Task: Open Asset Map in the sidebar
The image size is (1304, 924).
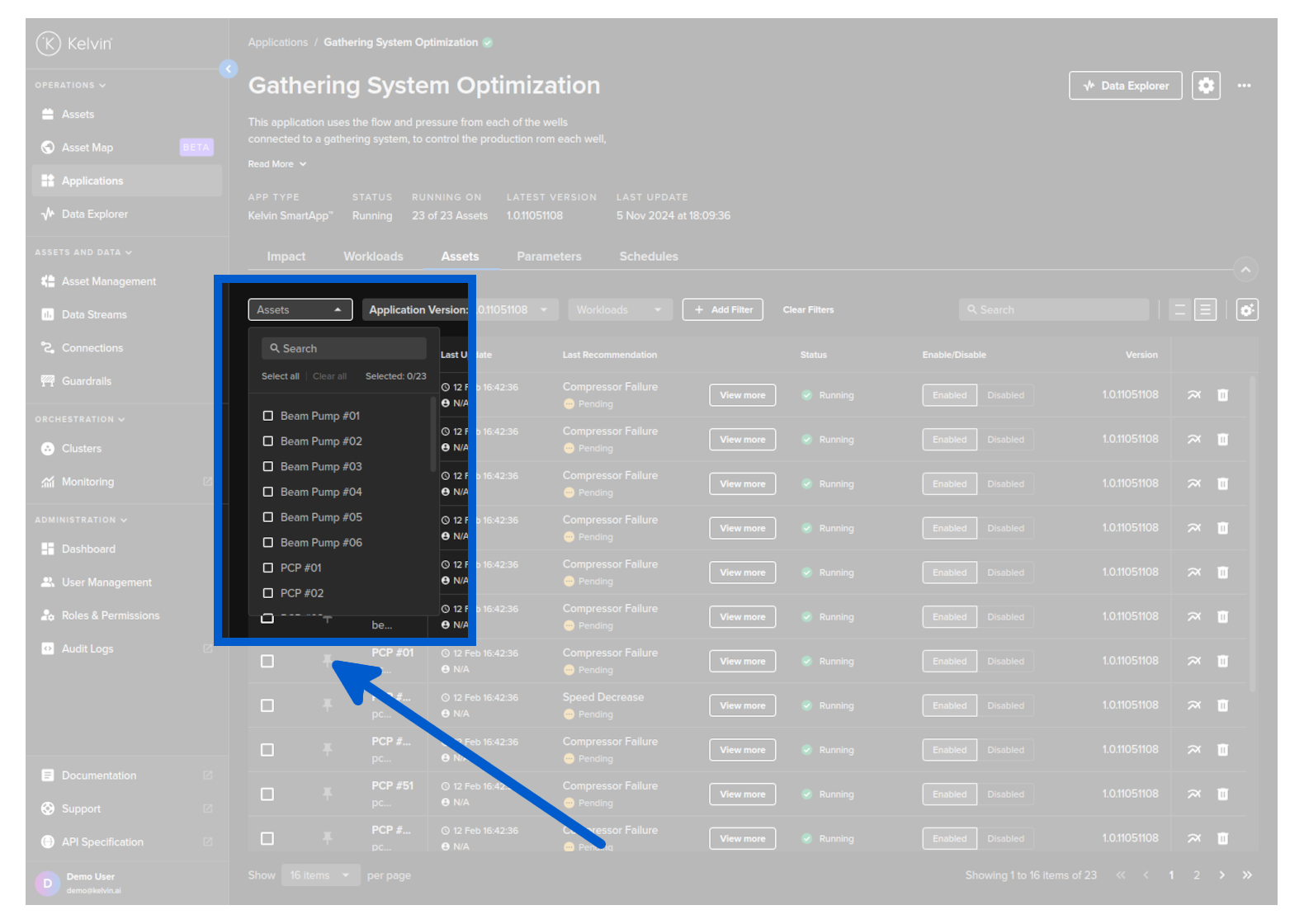Action: [x=87, y=148]
